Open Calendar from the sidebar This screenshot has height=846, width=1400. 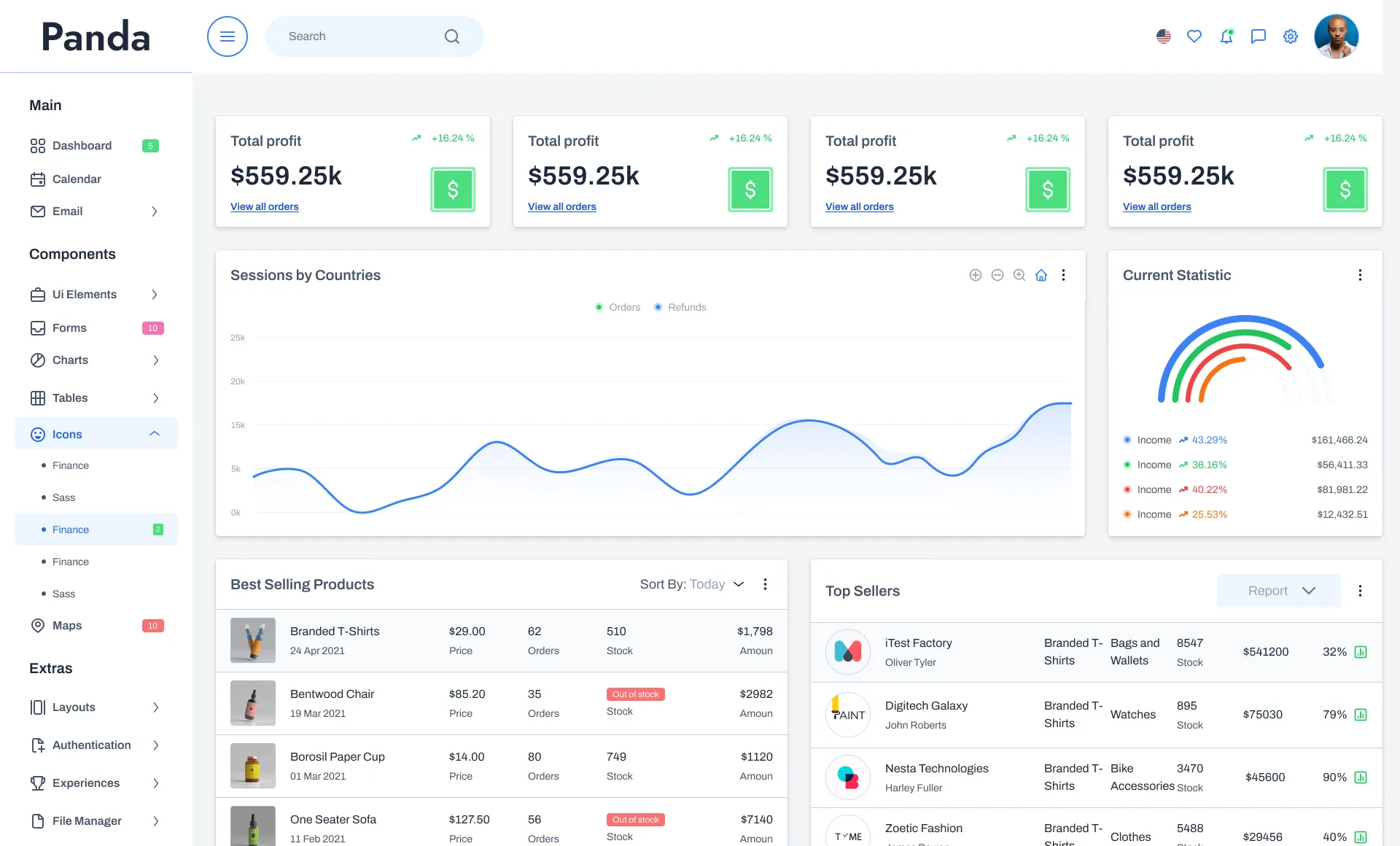[x=77, y=179]
